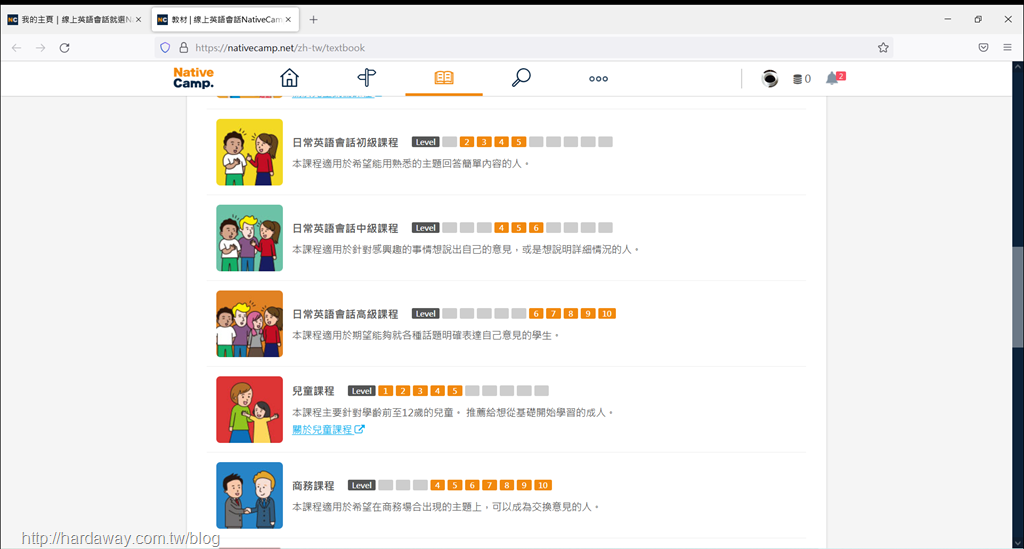Open the three-circles more menu
The width and height of the screenshot is (1024, 549).
598,79
